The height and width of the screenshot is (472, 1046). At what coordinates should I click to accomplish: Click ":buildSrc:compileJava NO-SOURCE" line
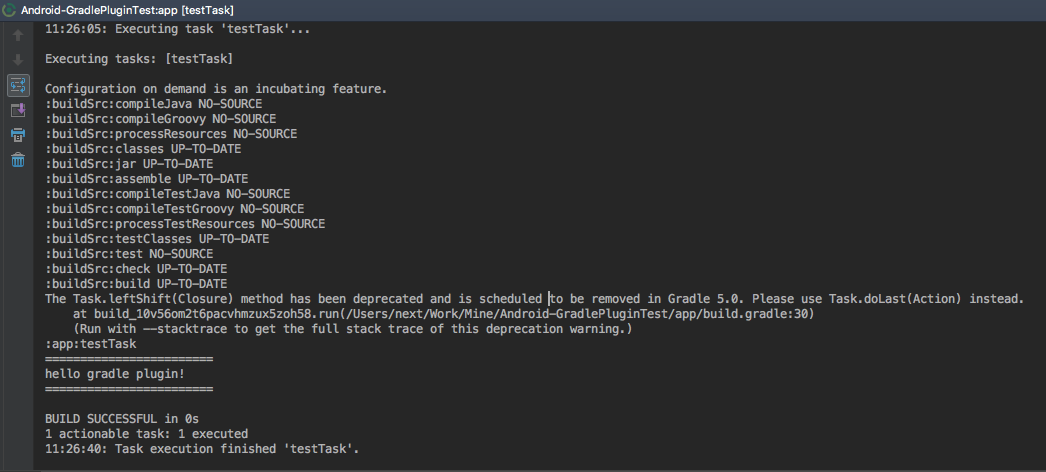point(153,104)
